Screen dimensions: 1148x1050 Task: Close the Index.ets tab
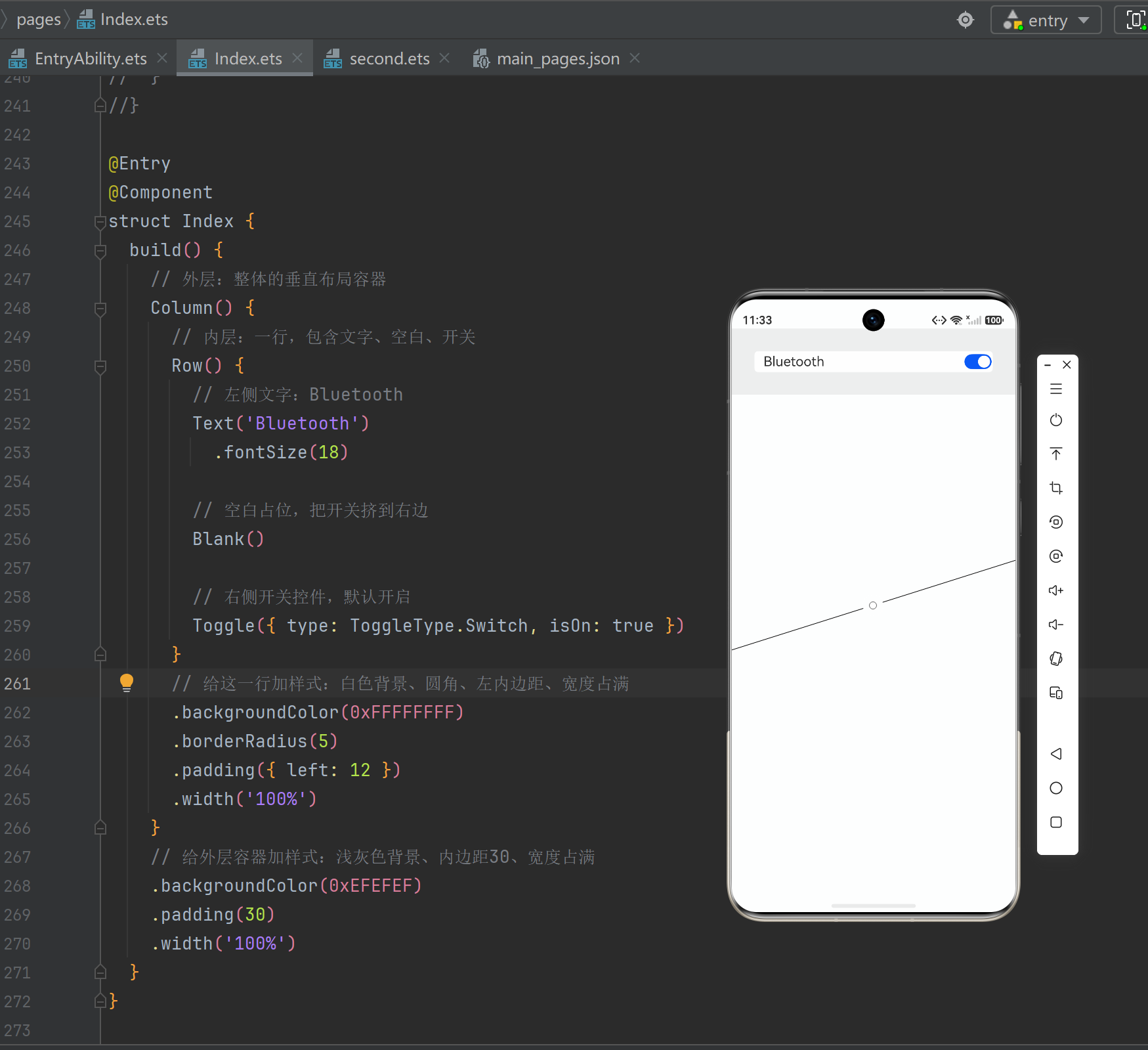tap(297, 58)
